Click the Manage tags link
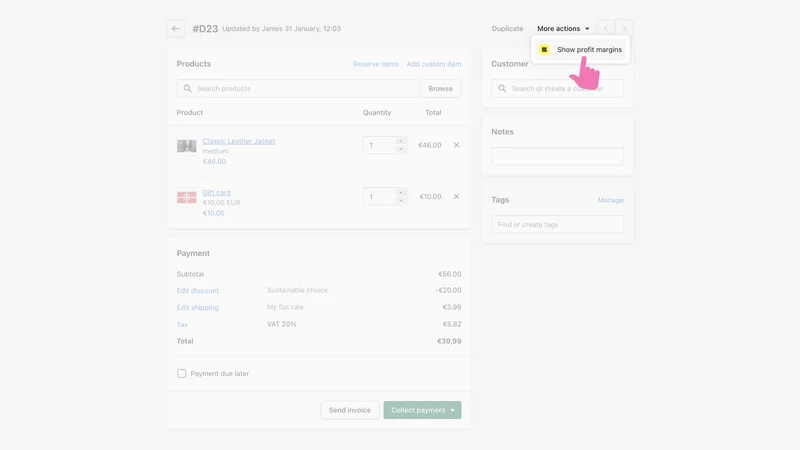This screenshot has width=800, height=450. tap(610, 200)
